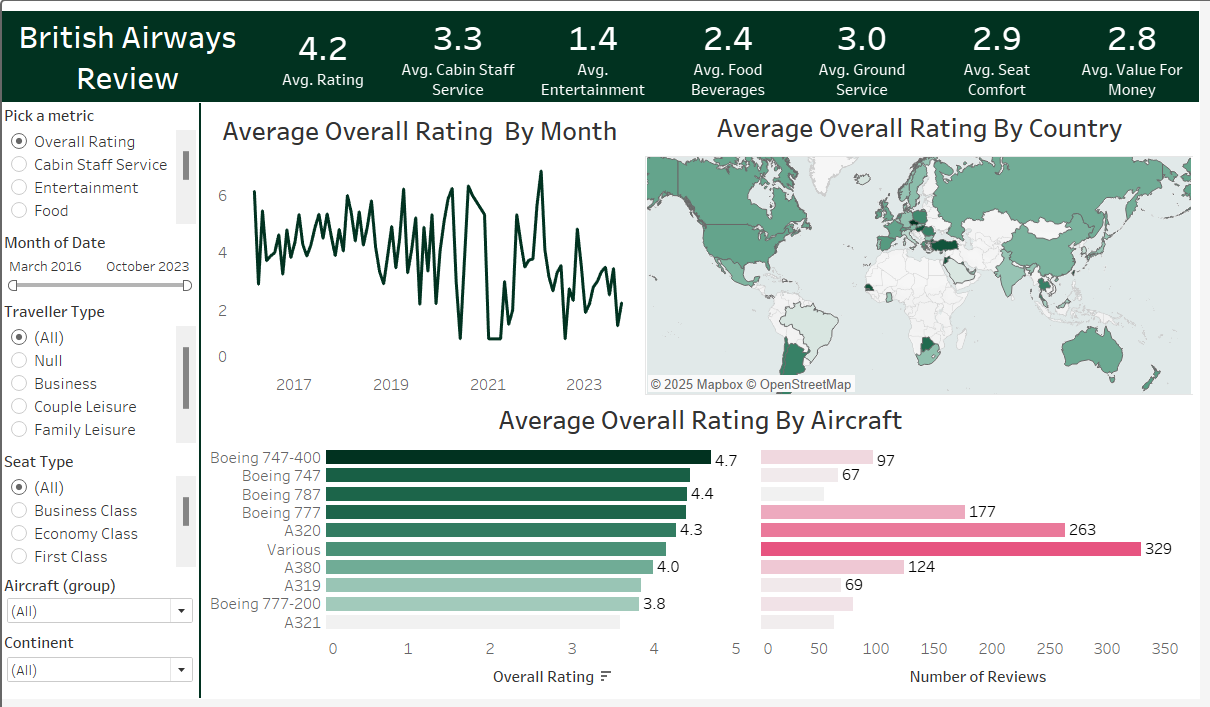Click the 97 reviews bar
The height and width of the screenshot is (707, 1210).
(817, 458)
